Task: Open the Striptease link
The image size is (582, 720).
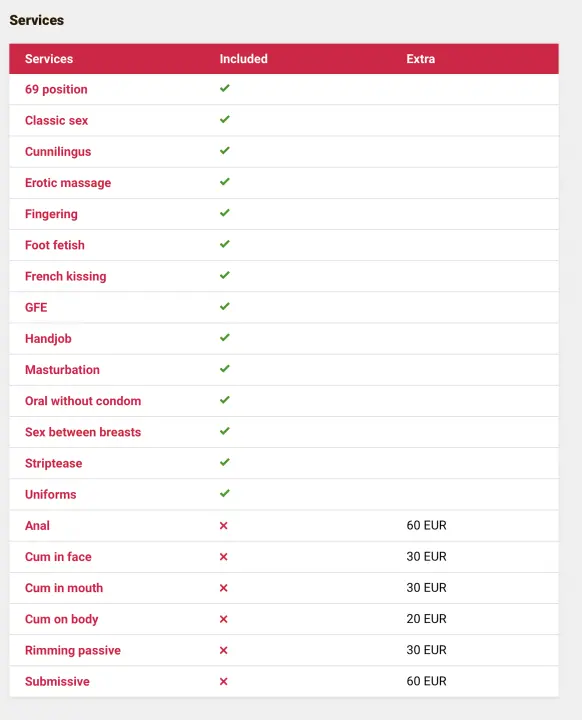Action: [53, 463]
